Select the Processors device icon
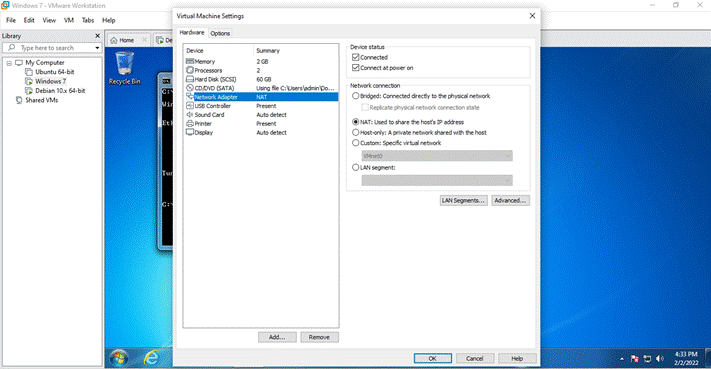Viewport: 711px width, 369px height. pos(190,70)
